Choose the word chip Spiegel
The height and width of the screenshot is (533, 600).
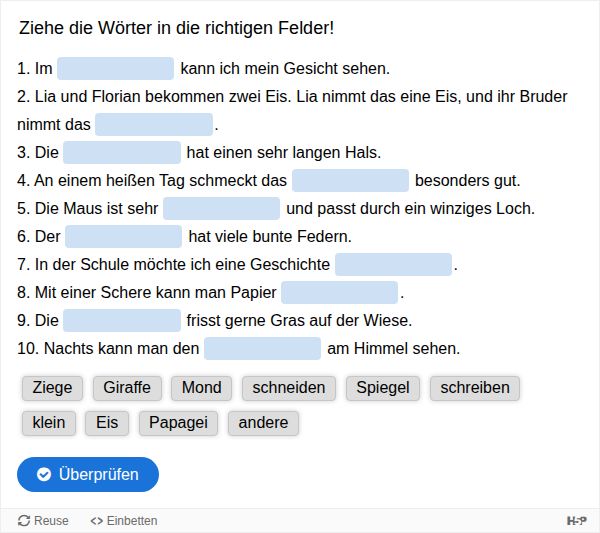tap(383, 388)
